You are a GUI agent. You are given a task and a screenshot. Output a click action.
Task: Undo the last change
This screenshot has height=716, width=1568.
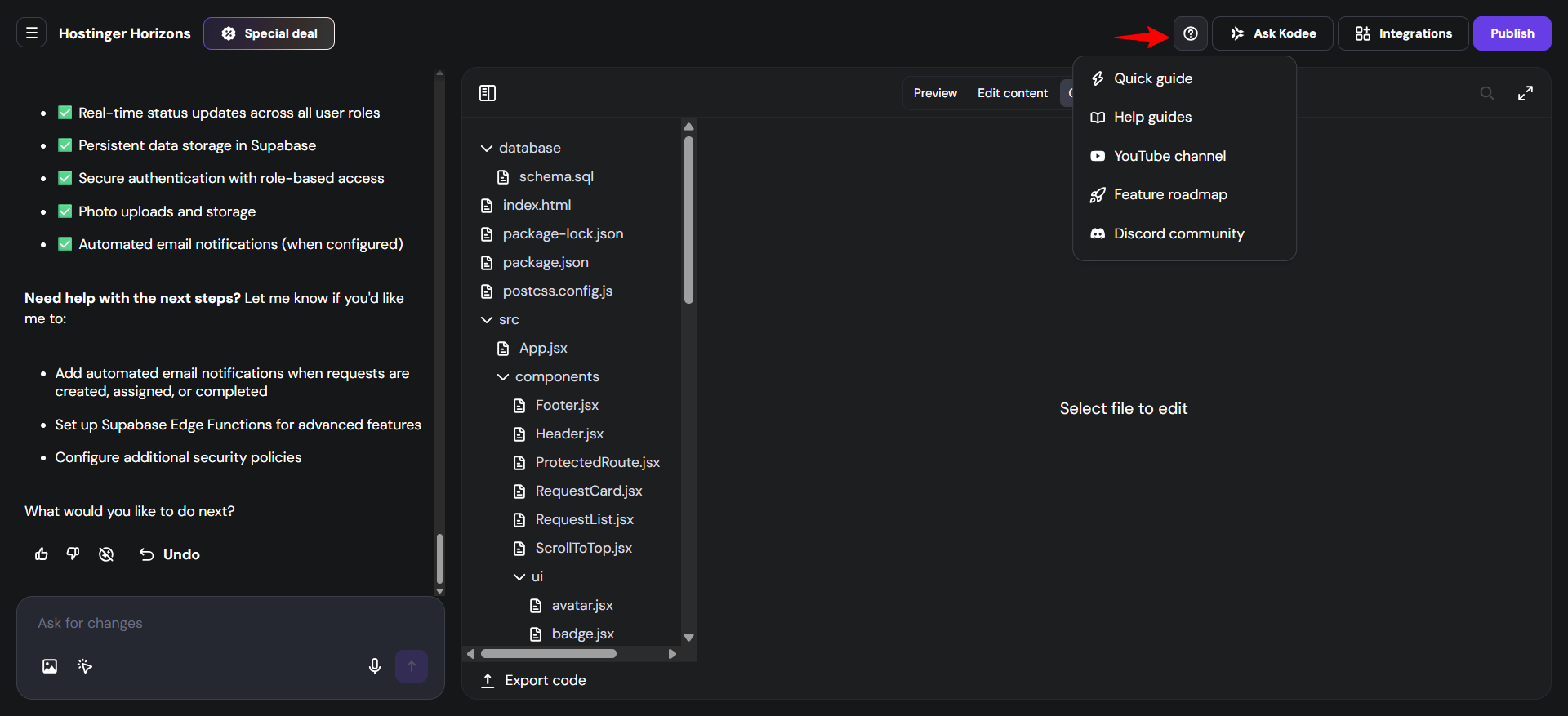pyautogui.click(x=169, y=554)
